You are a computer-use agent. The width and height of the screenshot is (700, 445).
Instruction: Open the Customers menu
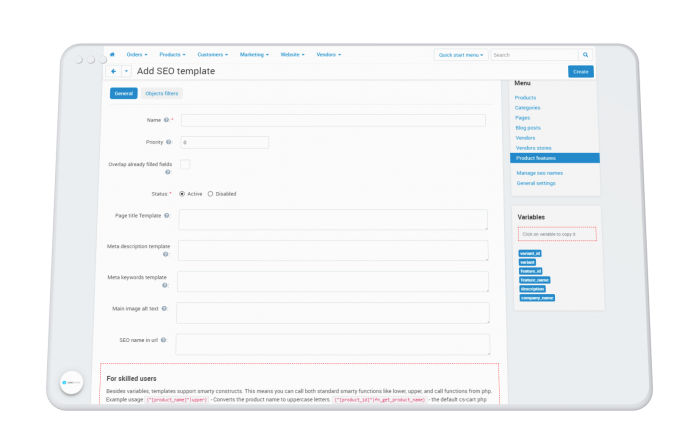pos(212,54)
